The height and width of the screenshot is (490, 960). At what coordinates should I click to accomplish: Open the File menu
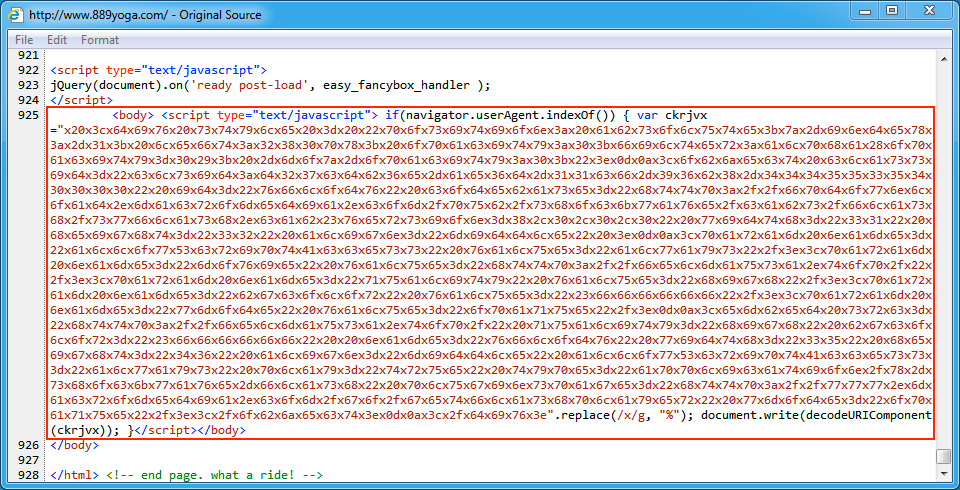click(24, 40)
